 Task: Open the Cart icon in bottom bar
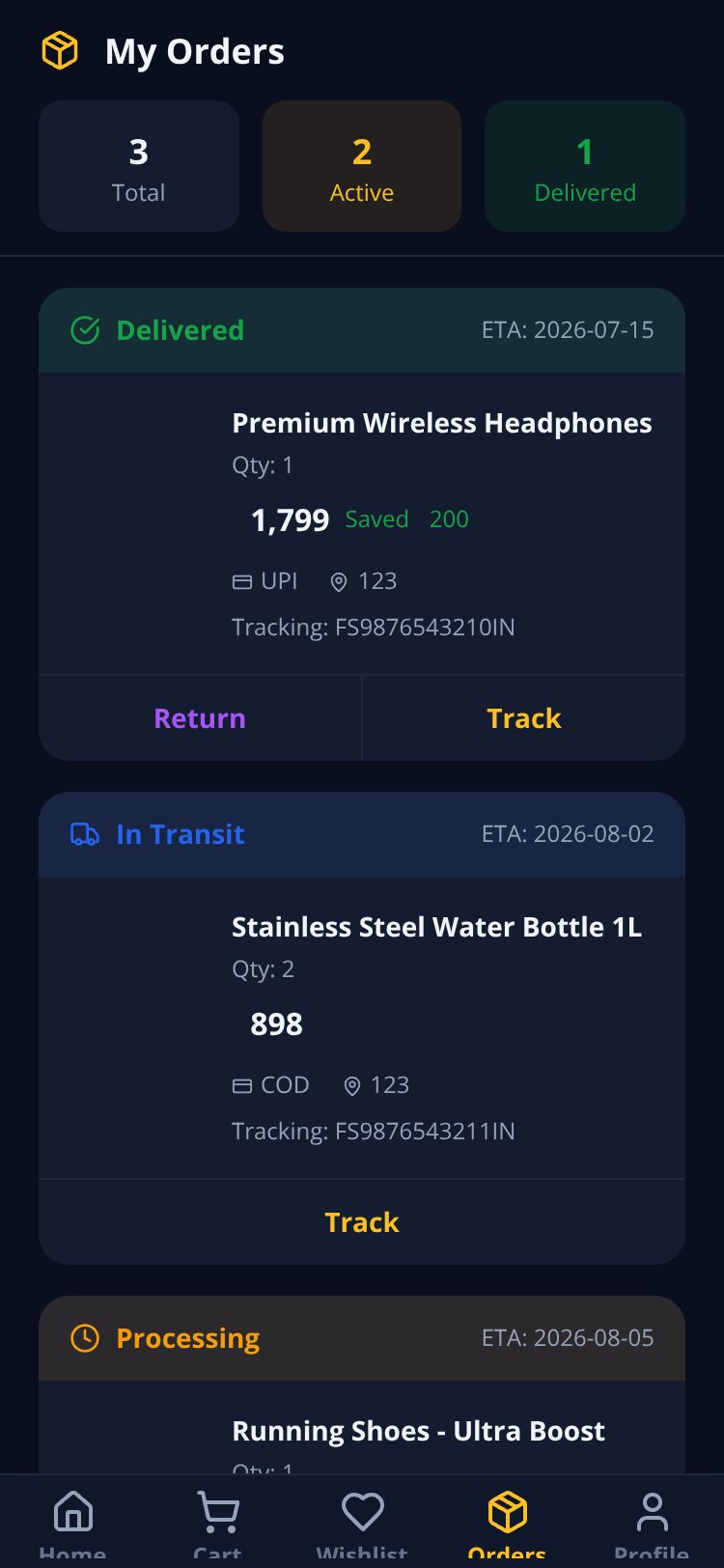click(x=218, y=1511)
